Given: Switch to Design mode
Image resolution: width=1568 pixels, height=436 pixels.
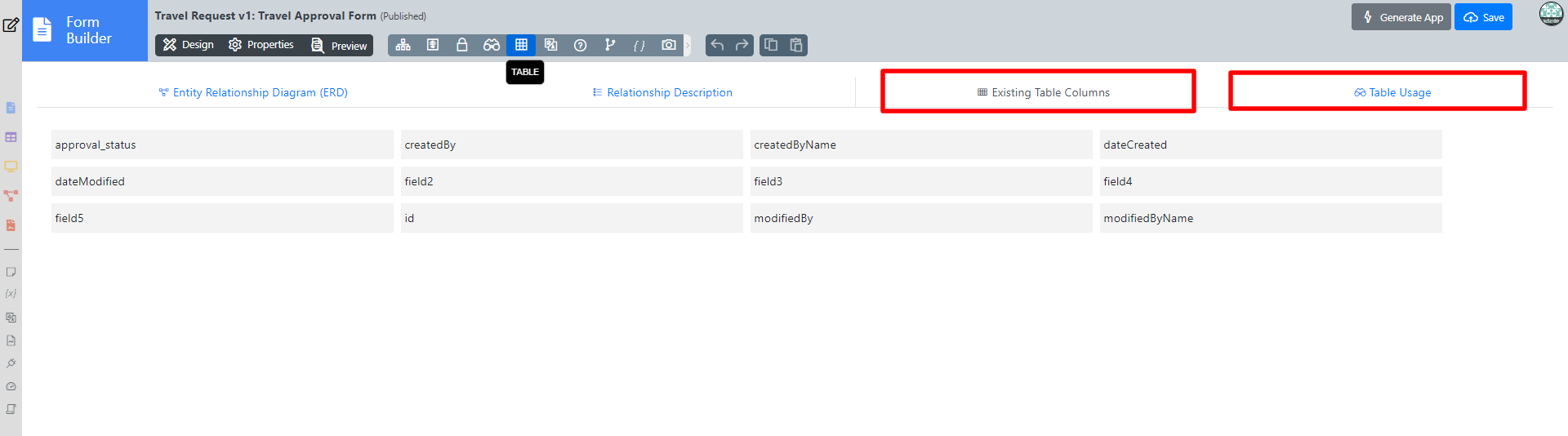Looking at the screenshot, I should pyautogui.click(x=188, y=45).
